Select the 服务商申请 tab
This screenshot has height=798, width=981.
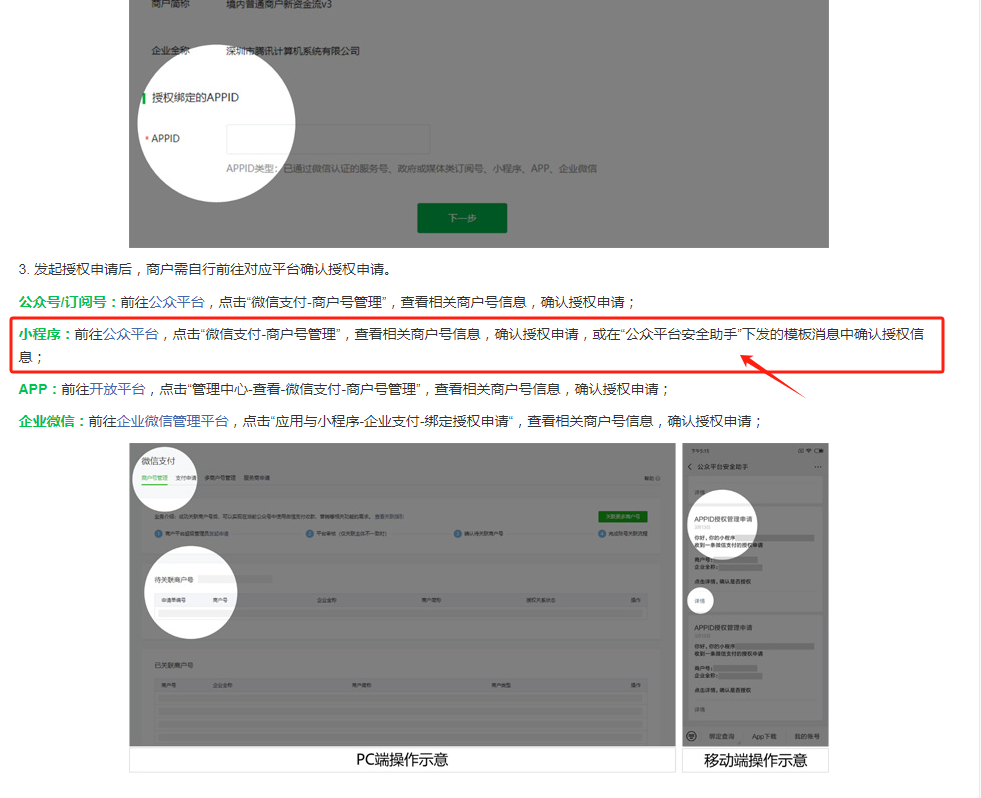click(257, 478)
